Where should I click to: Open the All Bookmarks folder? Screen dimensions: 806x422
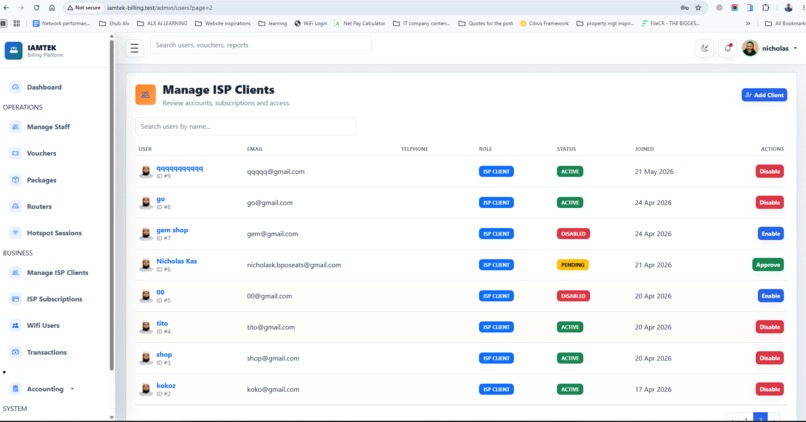[x=785, y=23]
